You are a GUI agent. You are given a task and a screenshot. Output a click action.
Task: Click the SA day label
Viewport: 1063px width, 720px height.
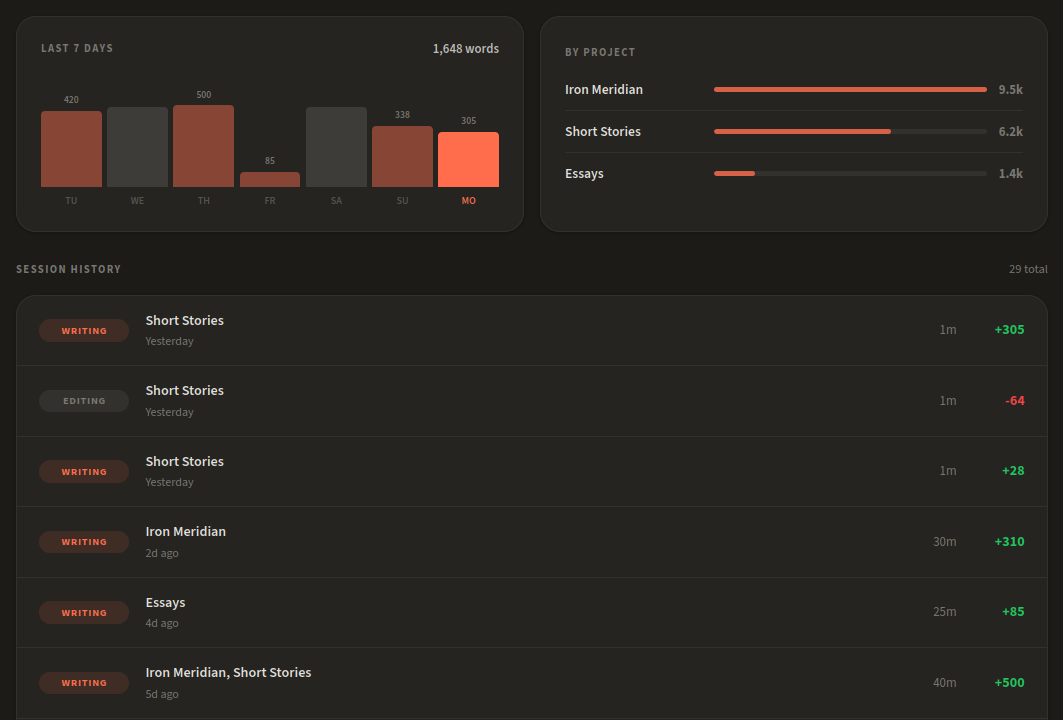pyautogui.click(x=336, y=201)
